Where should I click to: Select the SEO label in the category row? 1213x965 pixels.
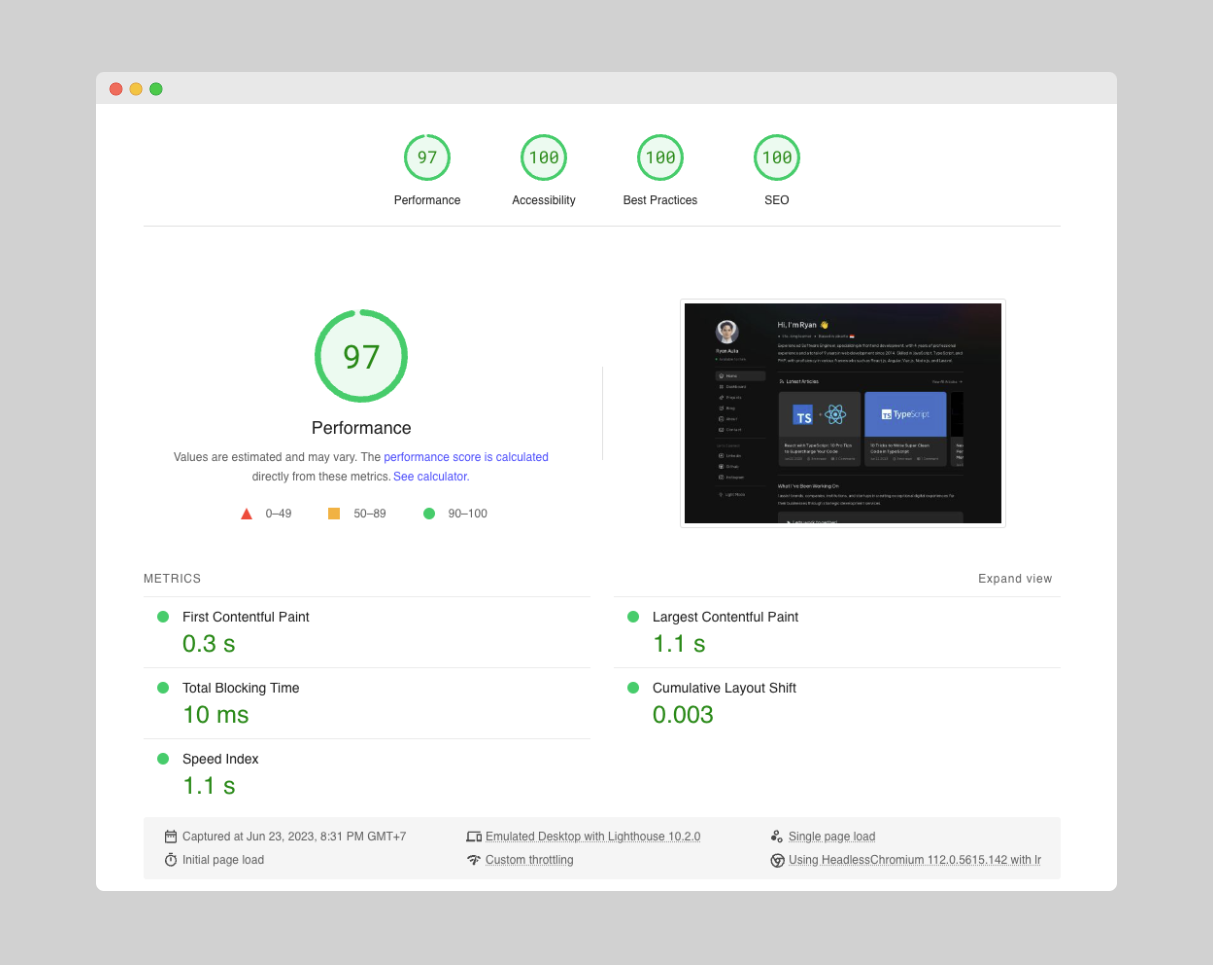(777, 200)
